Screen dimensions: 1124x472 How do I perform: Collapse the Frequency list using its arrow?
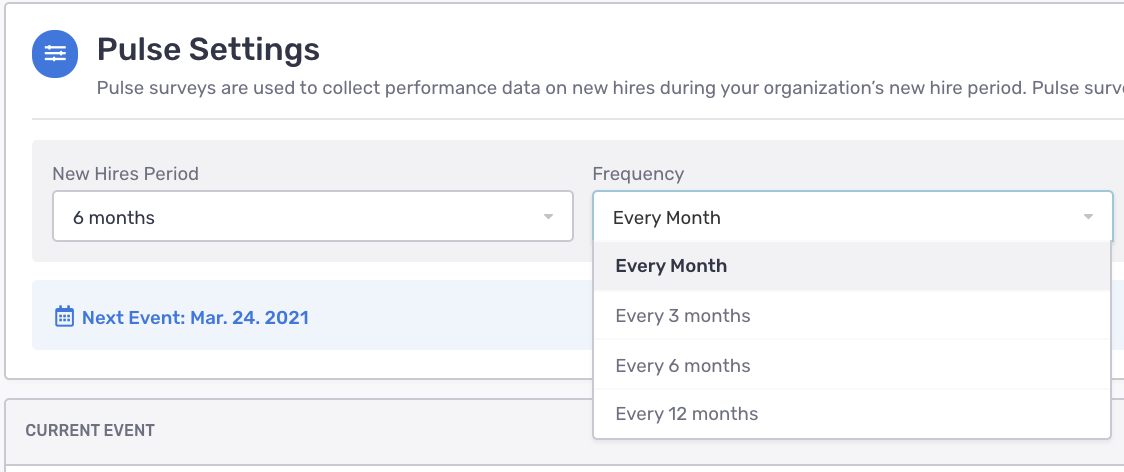point(1088,217)
